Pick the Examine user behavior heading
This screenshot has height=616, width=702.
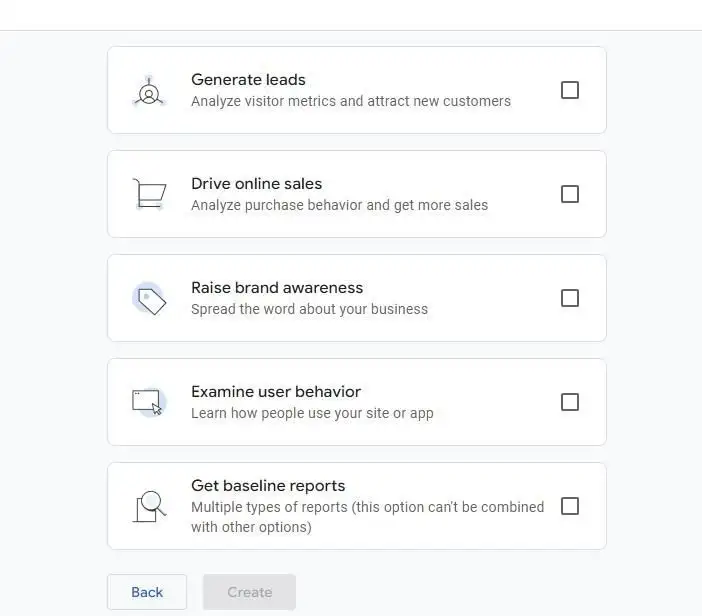pyautogui.click(x=276, y=391)
